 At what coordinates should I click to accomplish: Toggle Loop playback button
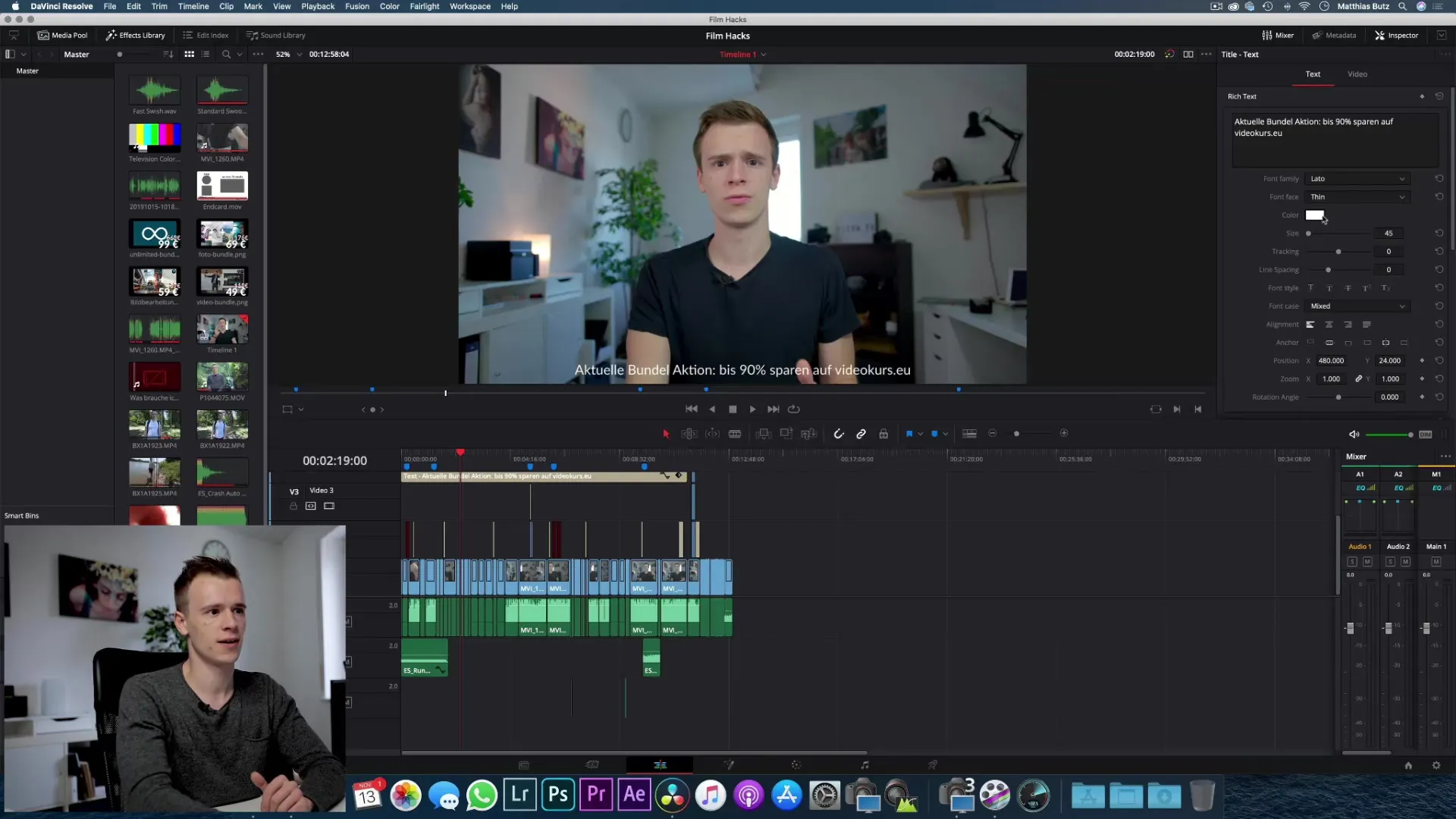tap(794, 409)
